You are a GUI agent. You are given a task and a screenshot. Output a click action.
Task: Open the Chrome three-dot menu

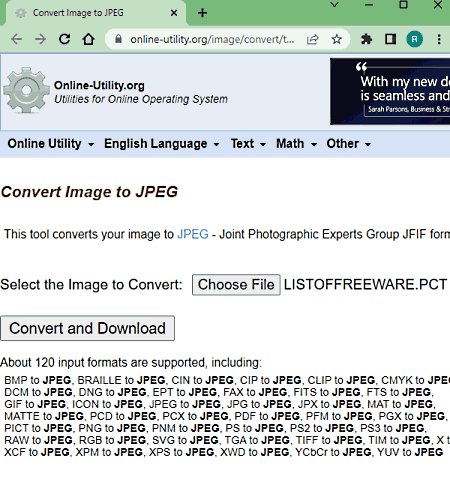pyautogui.click(x=439, y=39)
